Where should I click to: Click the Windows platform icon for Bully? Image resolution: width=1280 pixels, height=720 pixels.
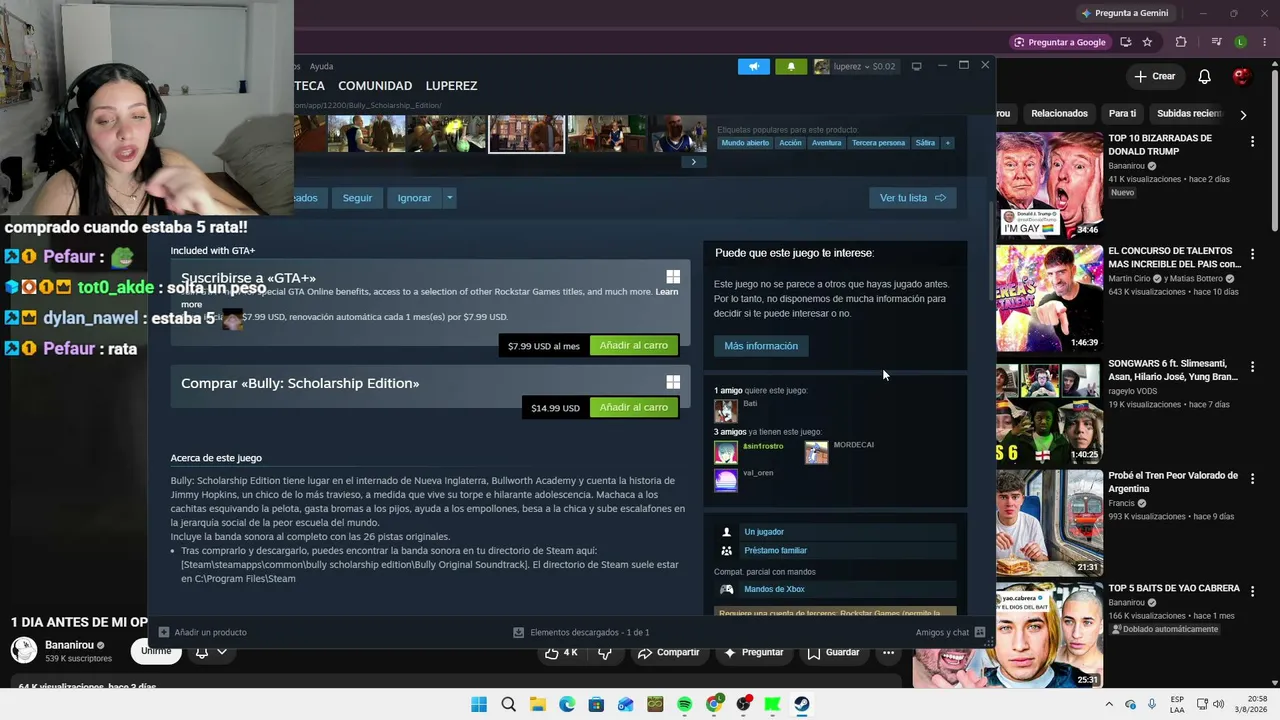pos(673,382)
